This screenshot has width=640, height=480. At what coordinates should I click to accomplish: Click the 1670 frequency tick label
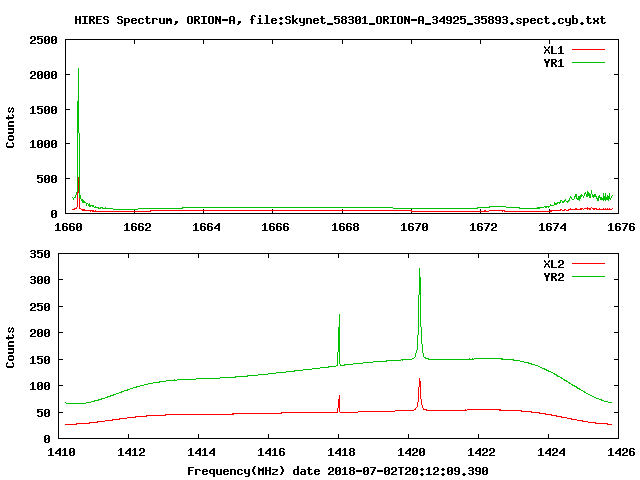(x=414, y=227)
